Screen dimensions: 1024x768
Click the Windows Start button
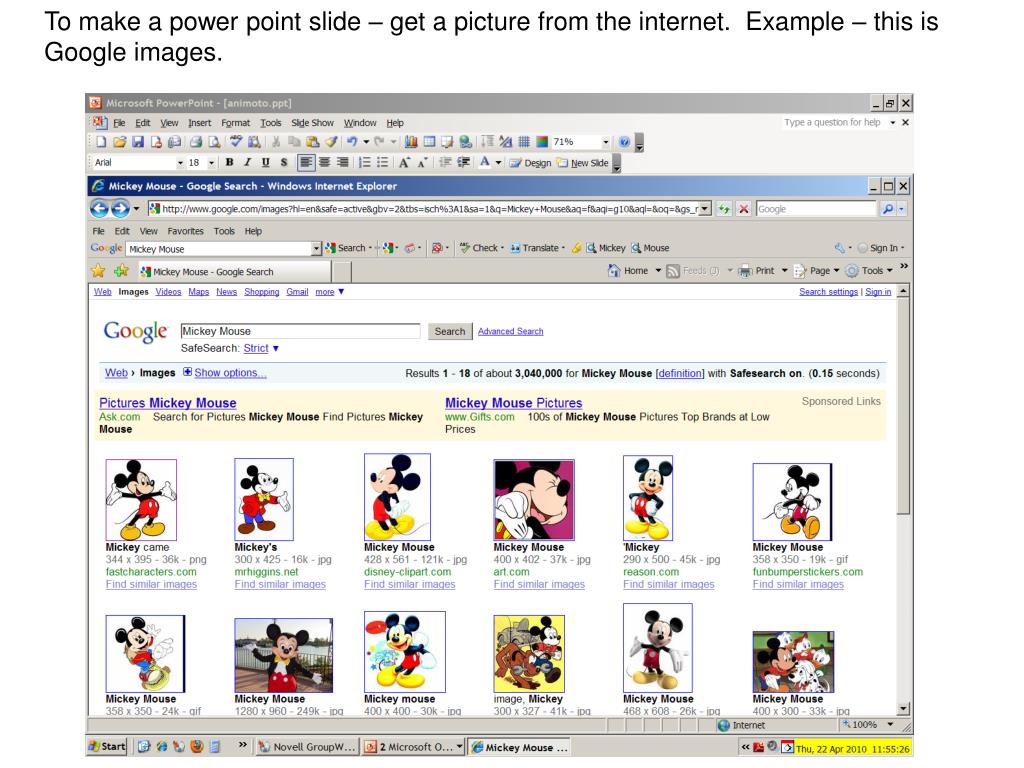click(107, 746)
